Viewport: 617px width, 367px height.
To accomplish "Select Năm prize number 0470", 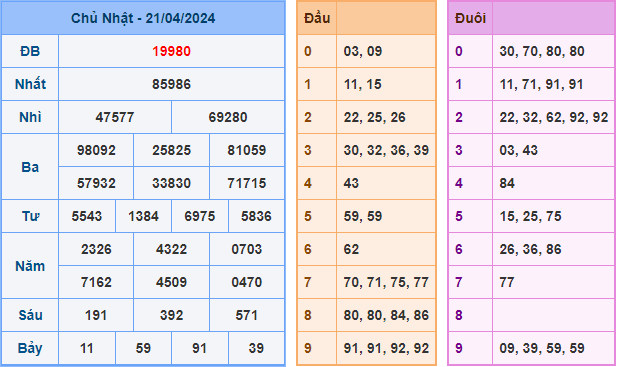I will pos(247,282).
